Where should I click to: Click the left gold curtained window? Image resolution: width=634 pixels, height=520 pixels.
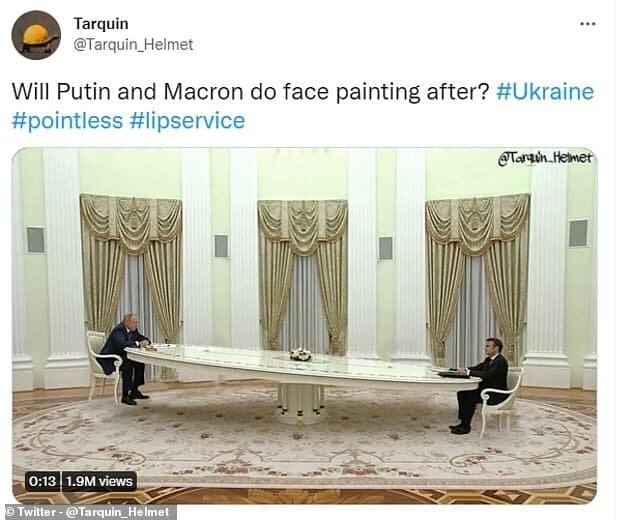pos(131,269)
